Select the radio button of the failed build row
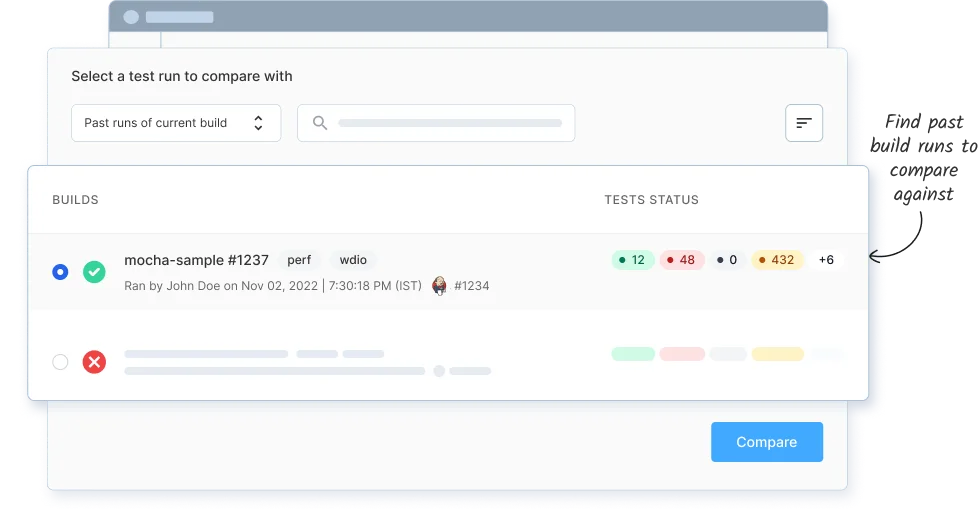This screenshot has height=510, width=980. 60,362
